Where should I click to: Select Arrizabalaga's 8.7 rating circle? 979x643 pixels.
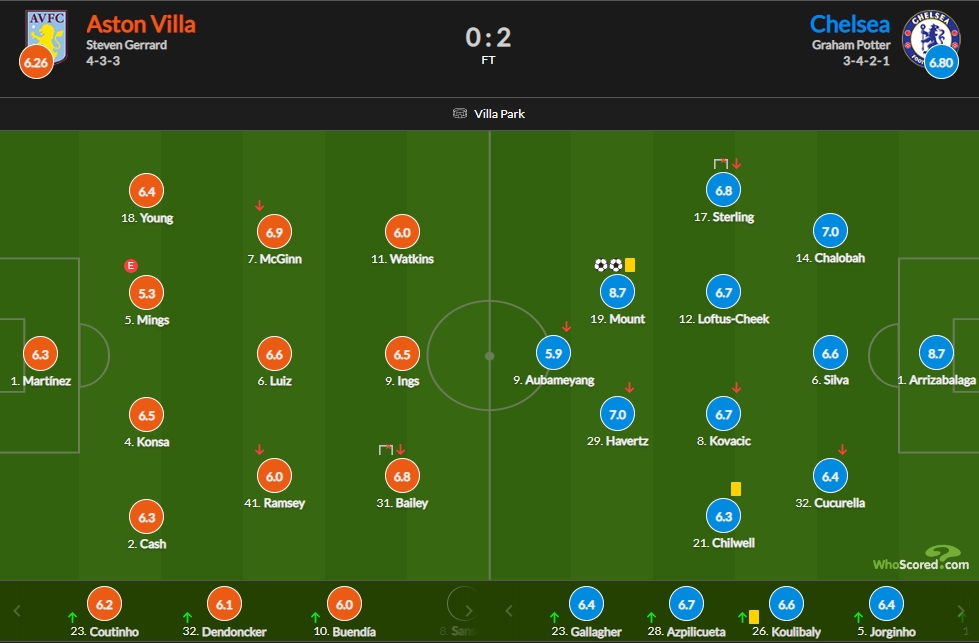tap(936, 353)
